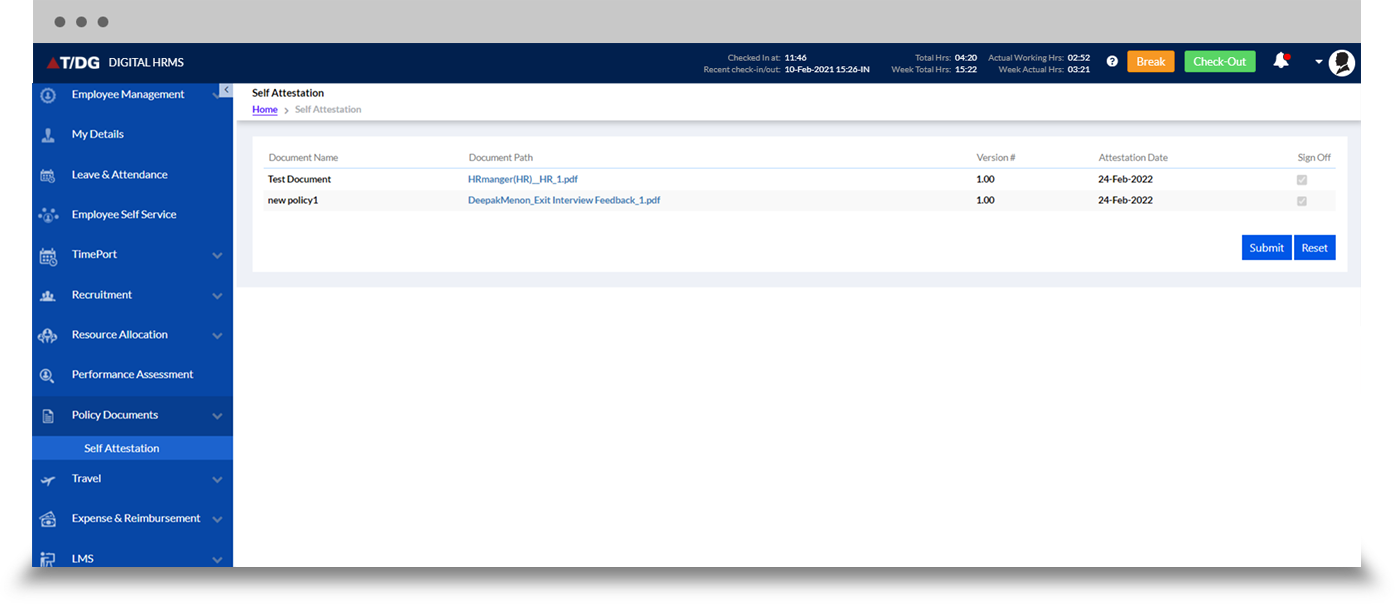Viewport: 1395px width, 604px height.
Task: Click the help question mark icon
Action: click(1112, 61)
